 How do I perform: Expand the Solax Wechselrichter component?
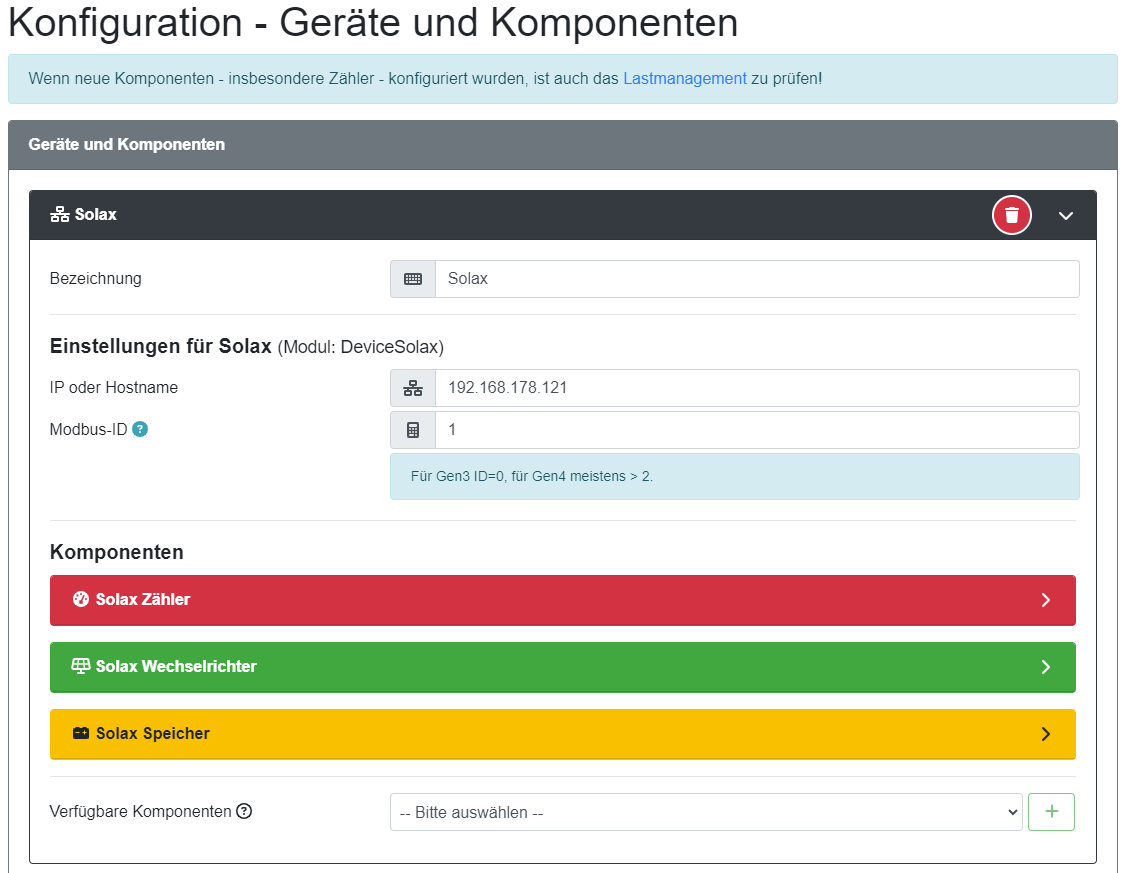[x=563, y=667]
